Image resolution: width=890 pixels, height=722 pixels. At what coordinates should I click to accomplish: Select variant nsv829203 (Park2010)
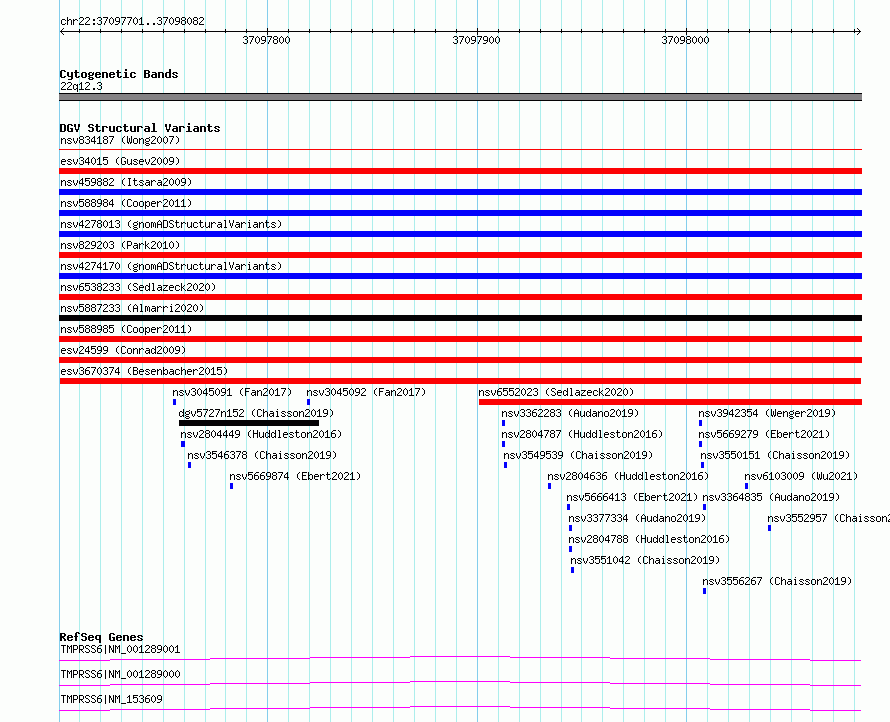tap(120, 245)
